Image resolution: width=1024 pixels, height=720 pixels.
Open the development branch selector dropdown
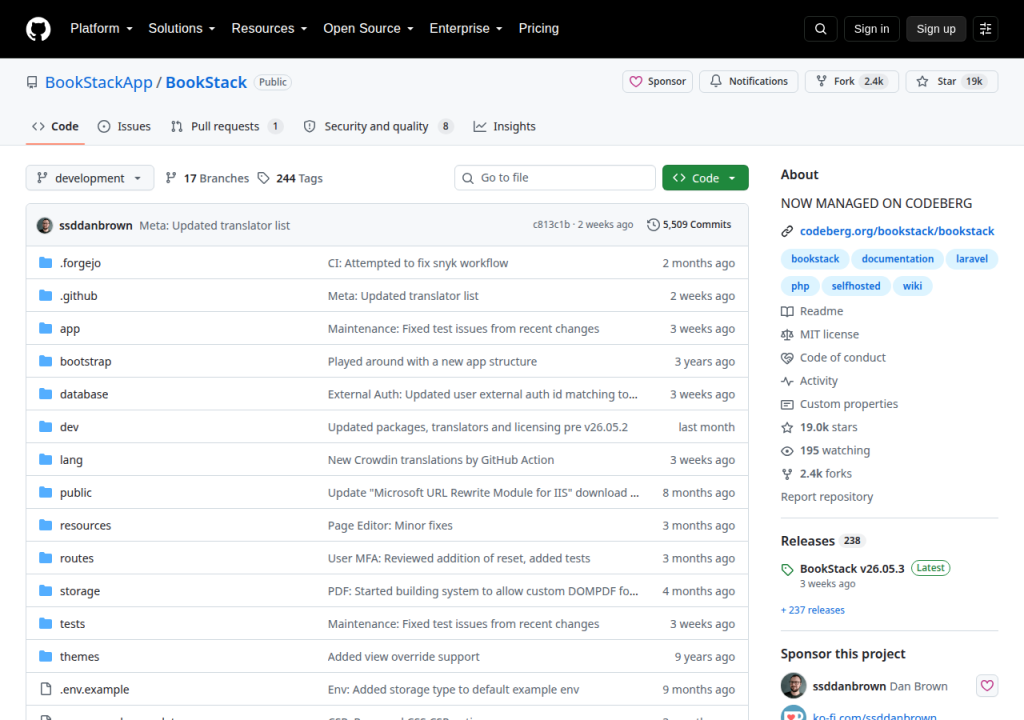[90, 178]
